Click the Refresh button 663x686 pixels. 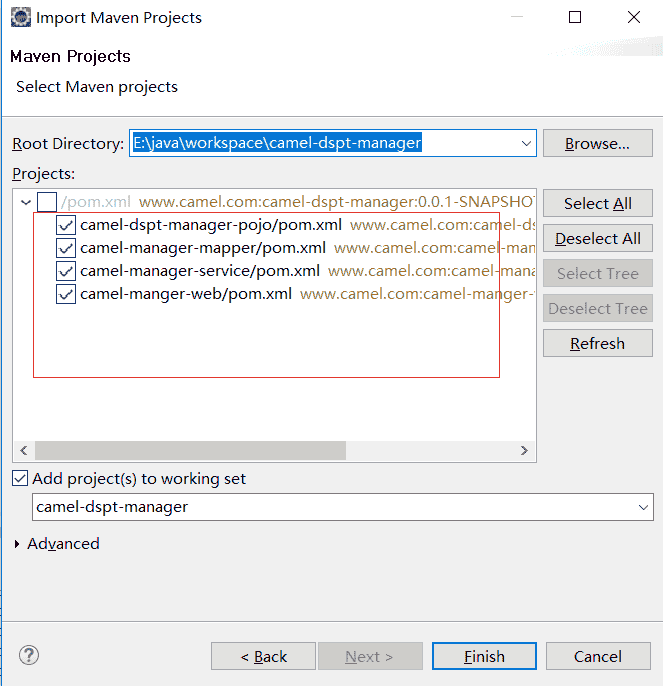[598, 343]
